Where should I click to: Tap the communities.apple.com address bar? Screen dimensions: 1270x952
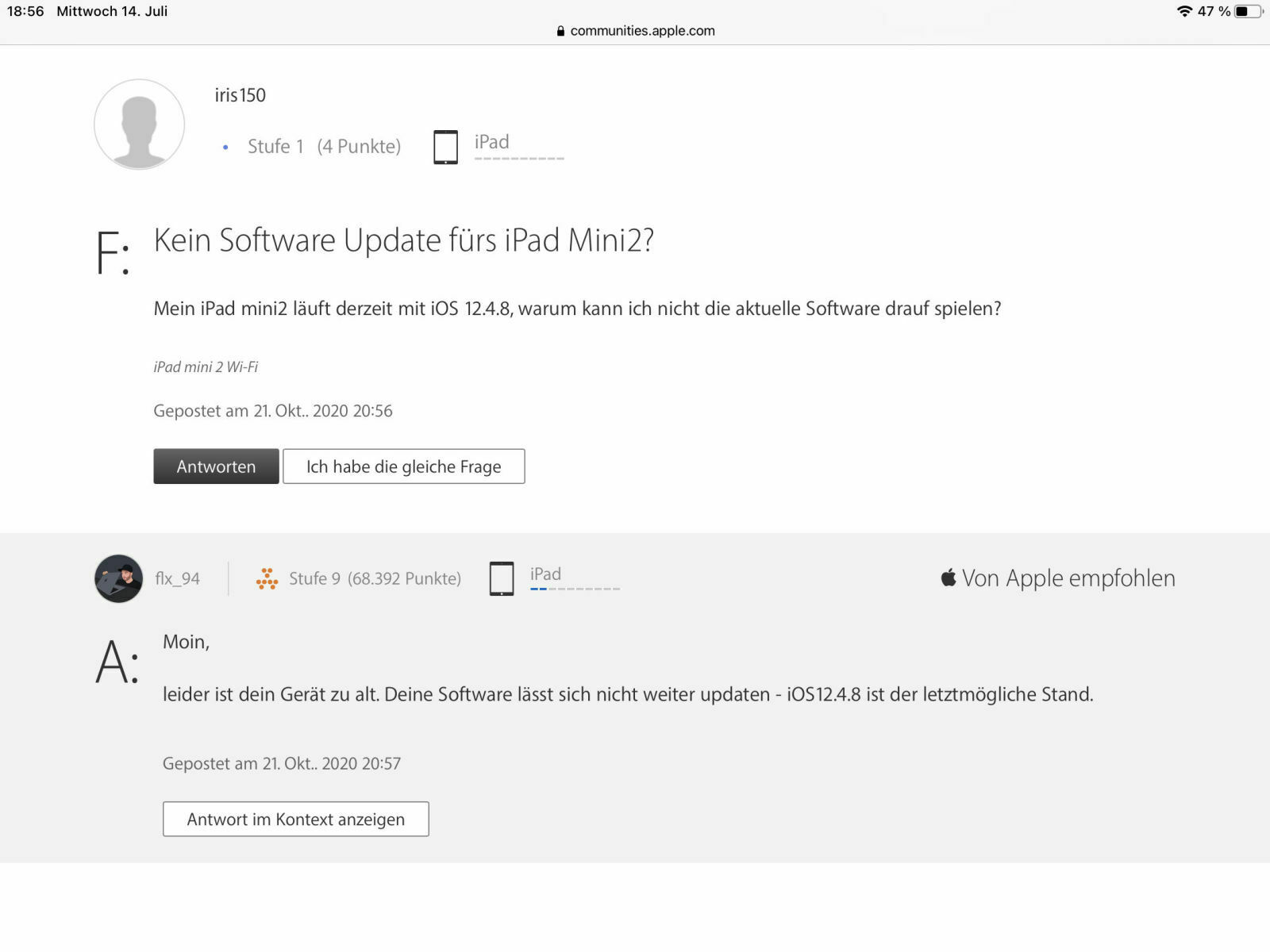point(635,31)
